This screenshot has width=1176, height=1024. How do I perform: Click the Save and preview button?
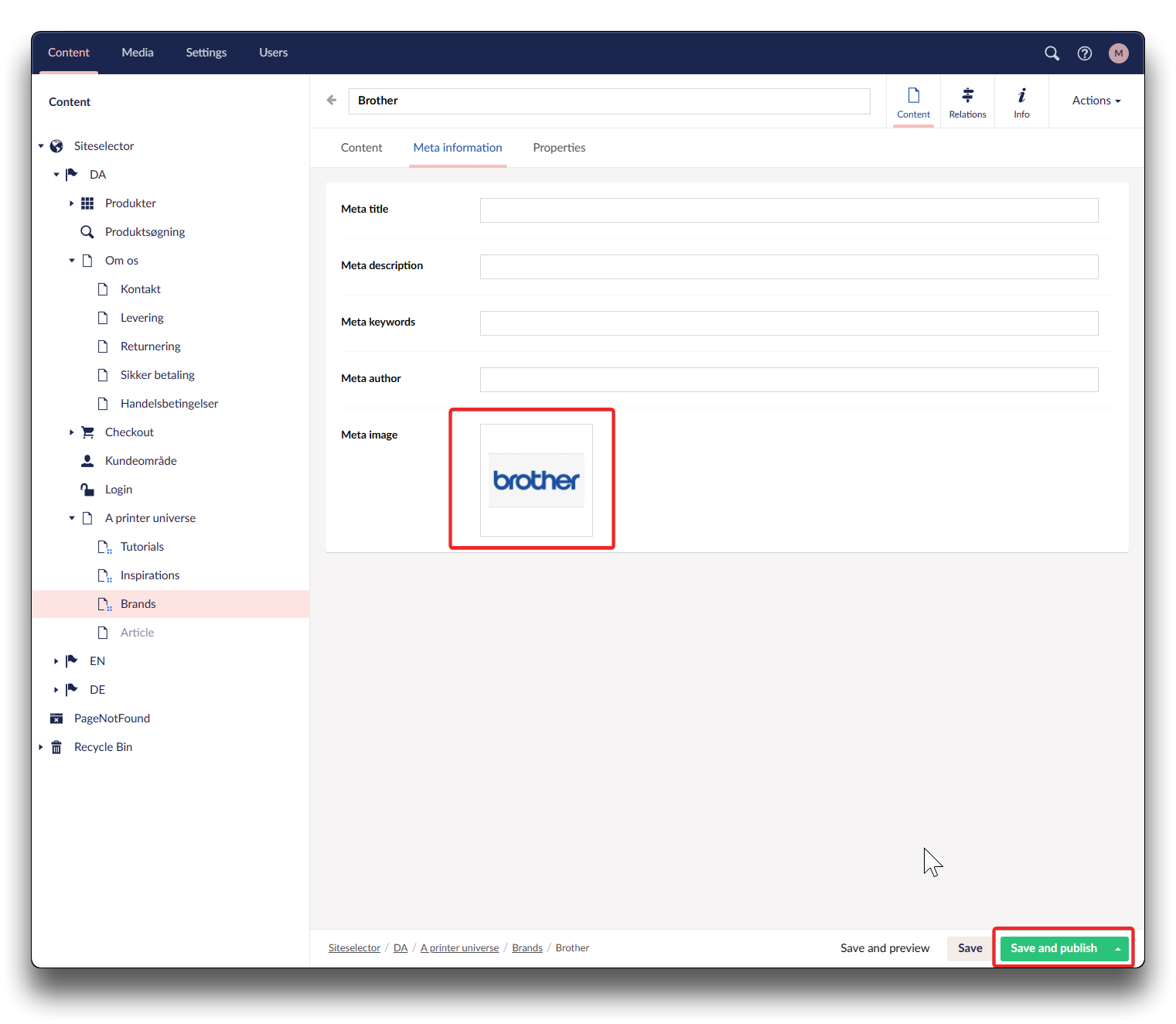click(885, 948)
